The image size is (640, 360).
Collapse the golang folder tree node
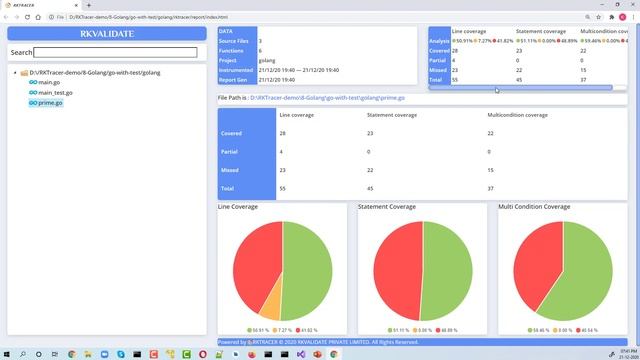[x=15, y=73]
